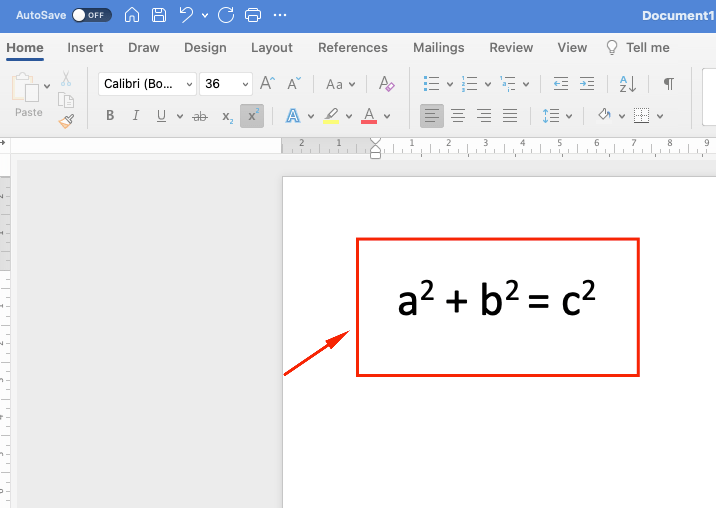The height and width of the screenshot is (508, 716).
Task: Decrease font size with smaller A
Action: point(294,84)
